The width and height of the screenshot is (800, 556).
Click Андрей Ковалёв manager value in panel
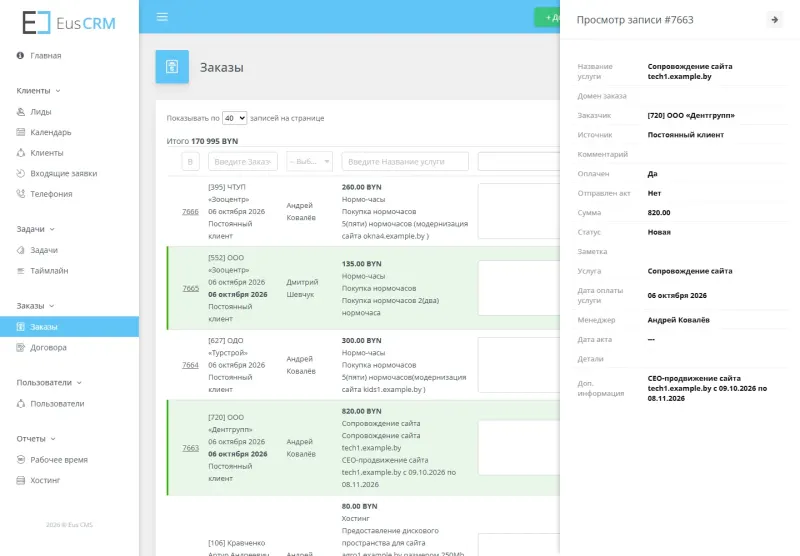(678, 320)
